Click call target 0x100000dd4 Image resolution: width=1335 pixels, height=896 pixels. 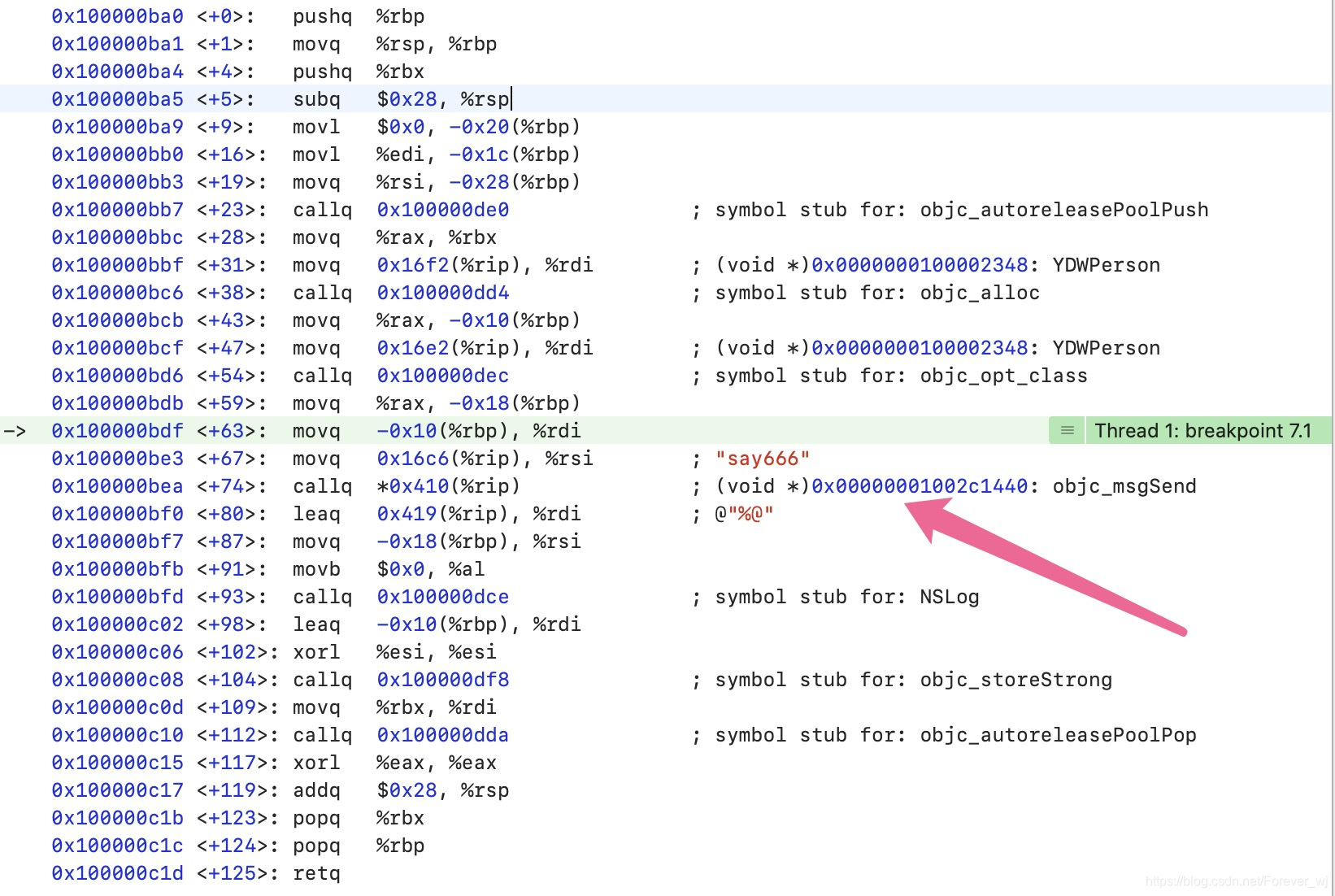443,293
